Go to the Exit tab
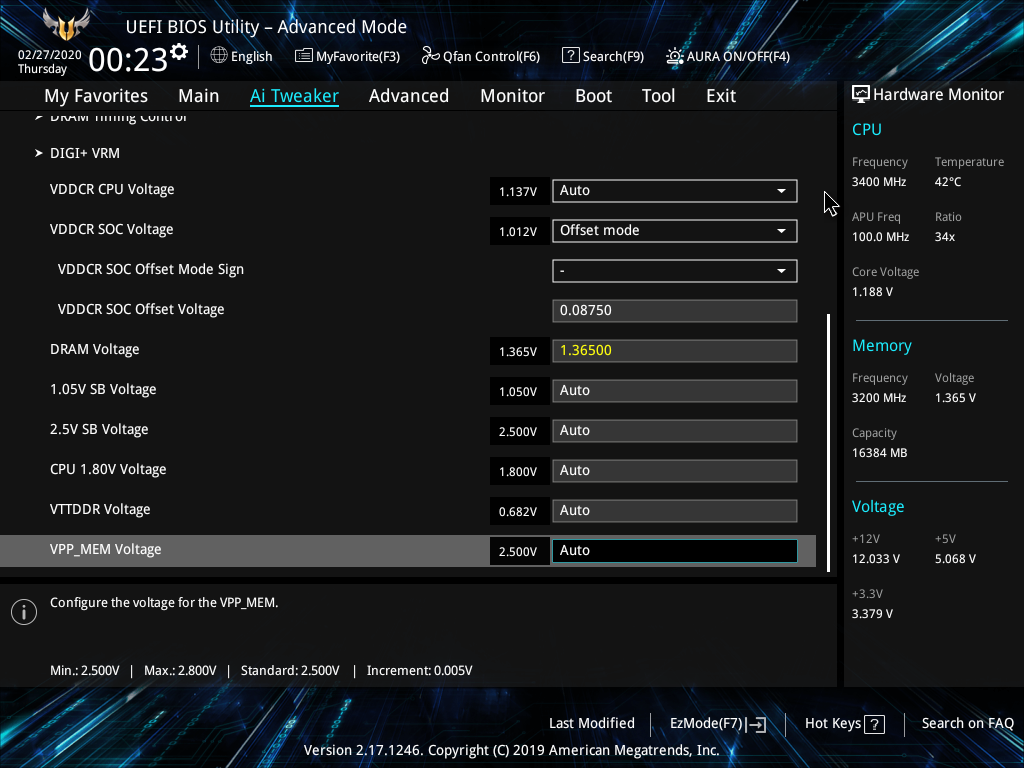Screen dimensions: 1024x768 721,96
